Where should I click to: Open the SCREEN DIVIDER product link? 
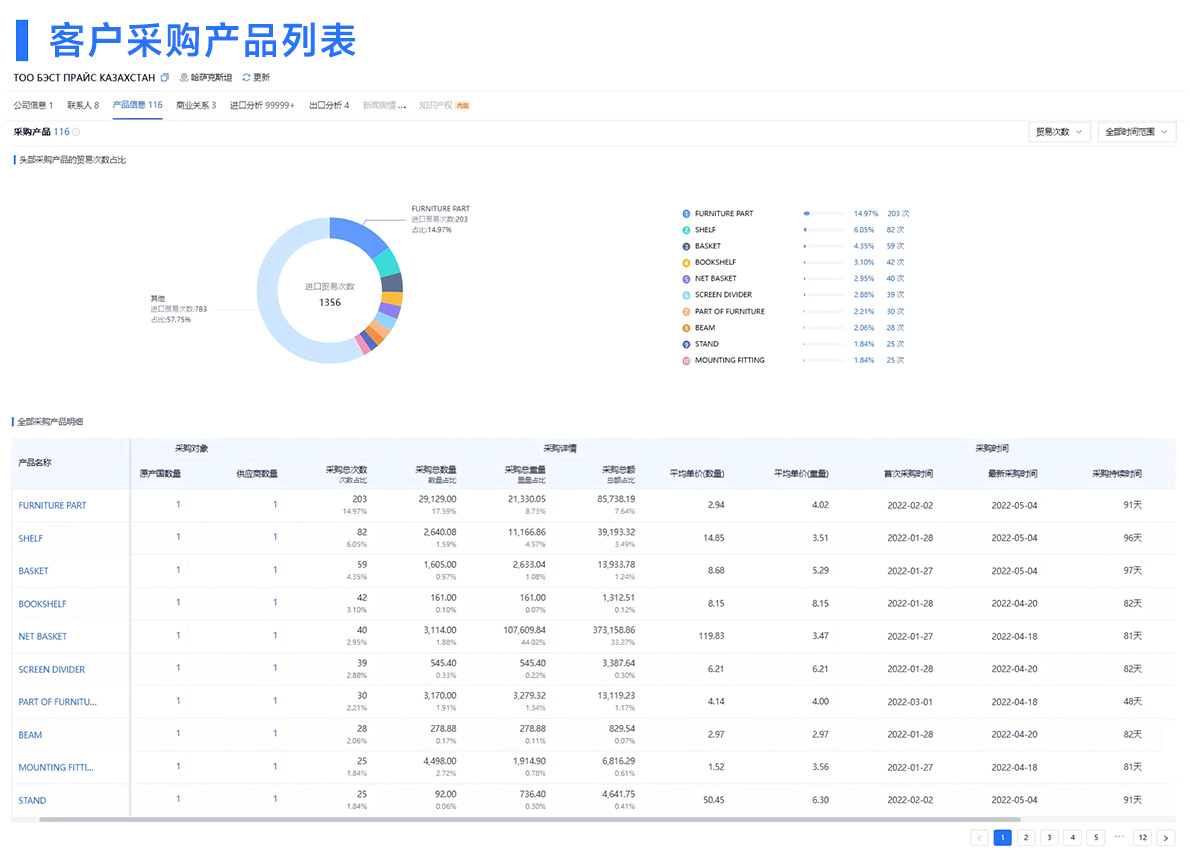tap(52, 670)
